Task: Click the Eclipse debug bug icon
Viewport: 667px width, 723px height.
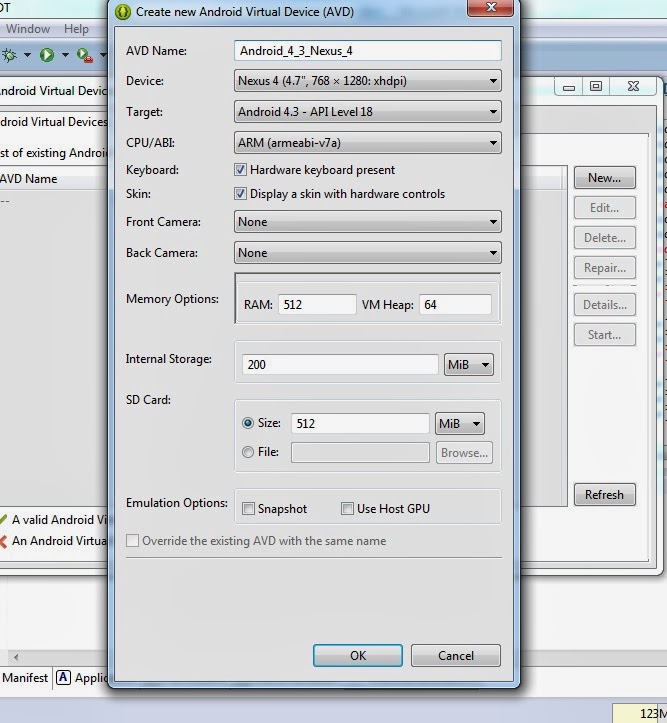Action: [x=9, y=55]
